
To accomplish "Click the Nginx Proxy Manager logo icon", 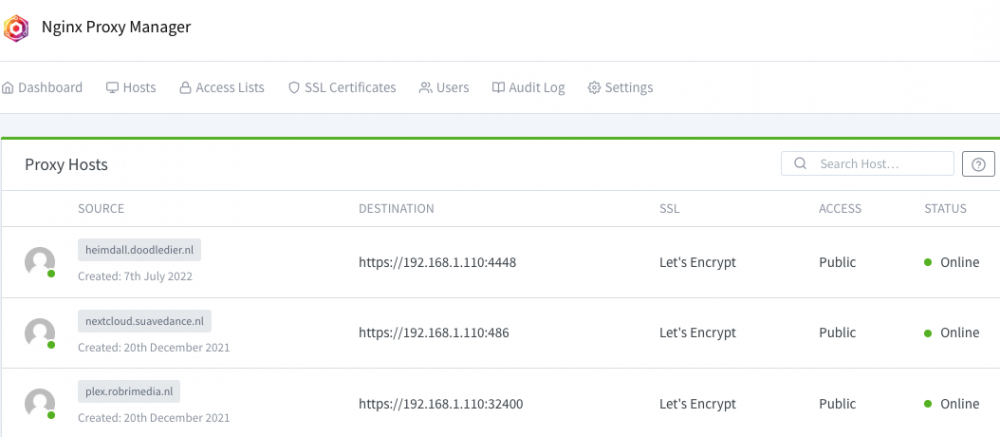I will pos(16,28).
